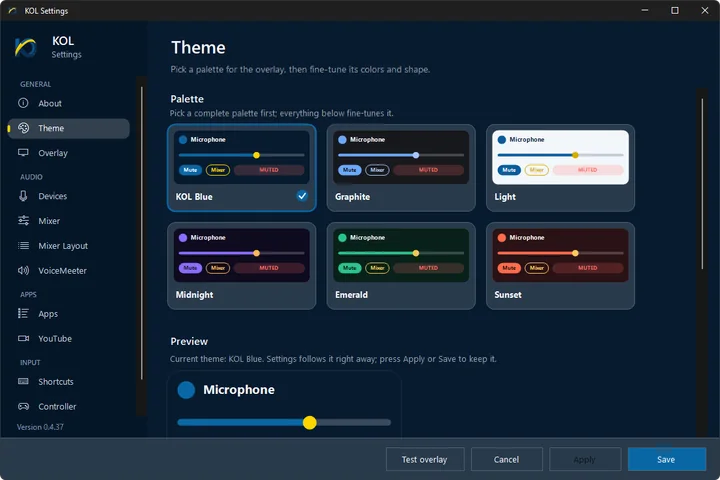Go to the Devices section
This screenshot has width=720, height=480.
pos(69,196)
